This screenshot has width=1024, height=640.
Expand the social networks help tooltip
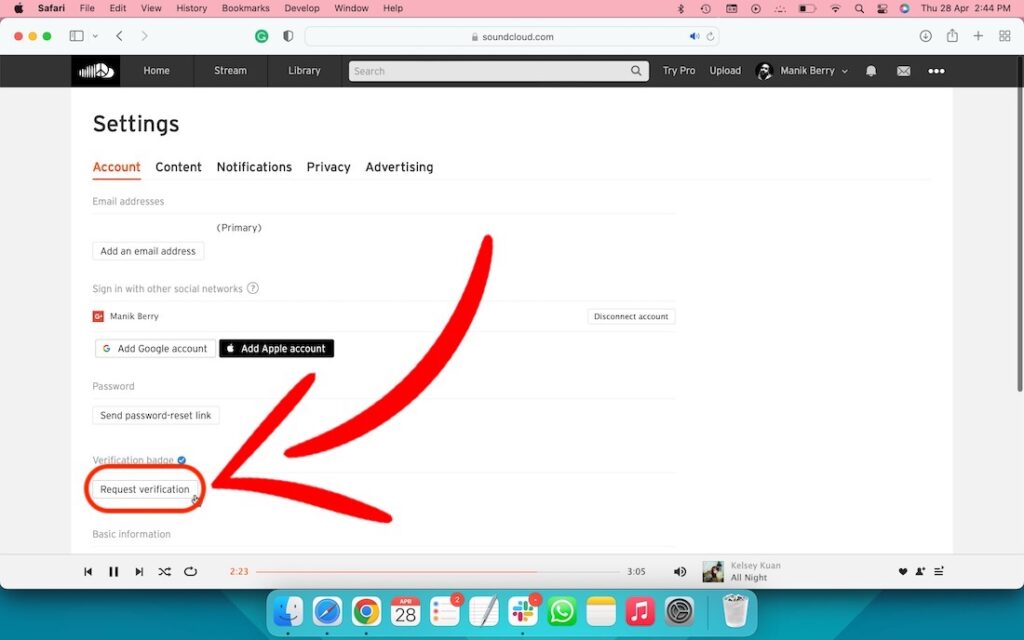[x=253, y=287]
